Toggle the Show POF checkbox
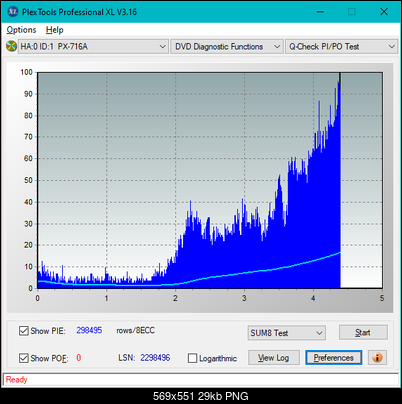This screenshot has height=404, width=402. 24,358
